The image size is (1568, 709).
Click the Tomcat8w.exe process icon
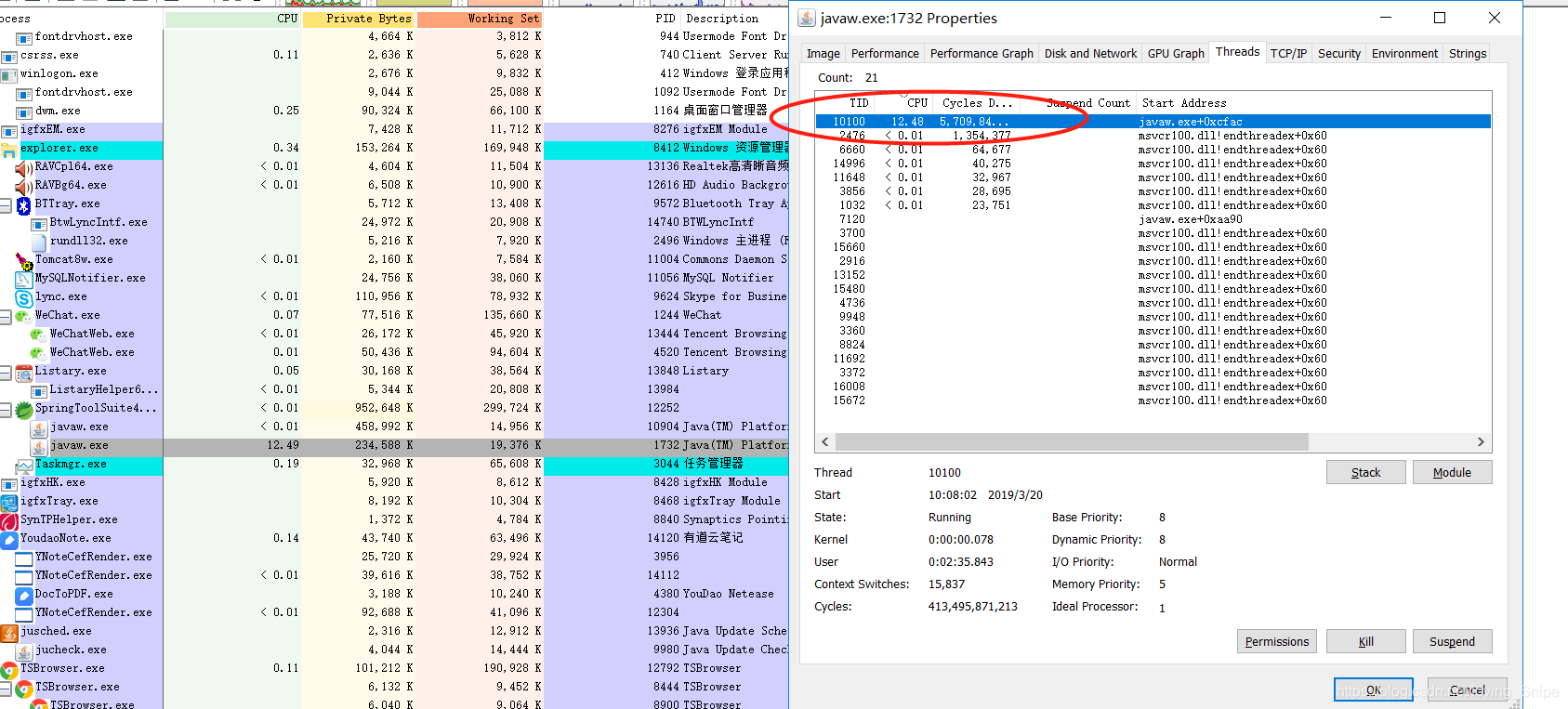(x=24, y=260)
